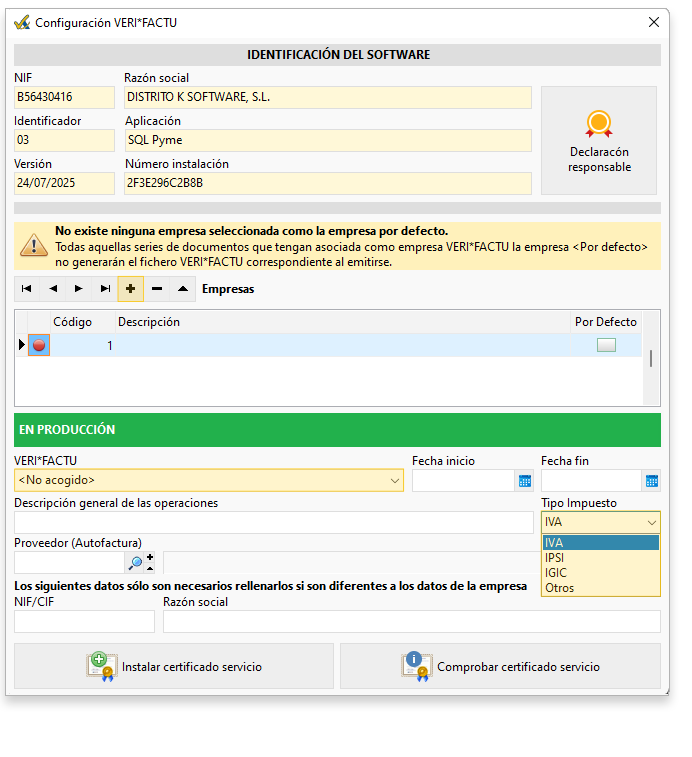Choose IPSI in the tax type list

click(x=555, y=558)
